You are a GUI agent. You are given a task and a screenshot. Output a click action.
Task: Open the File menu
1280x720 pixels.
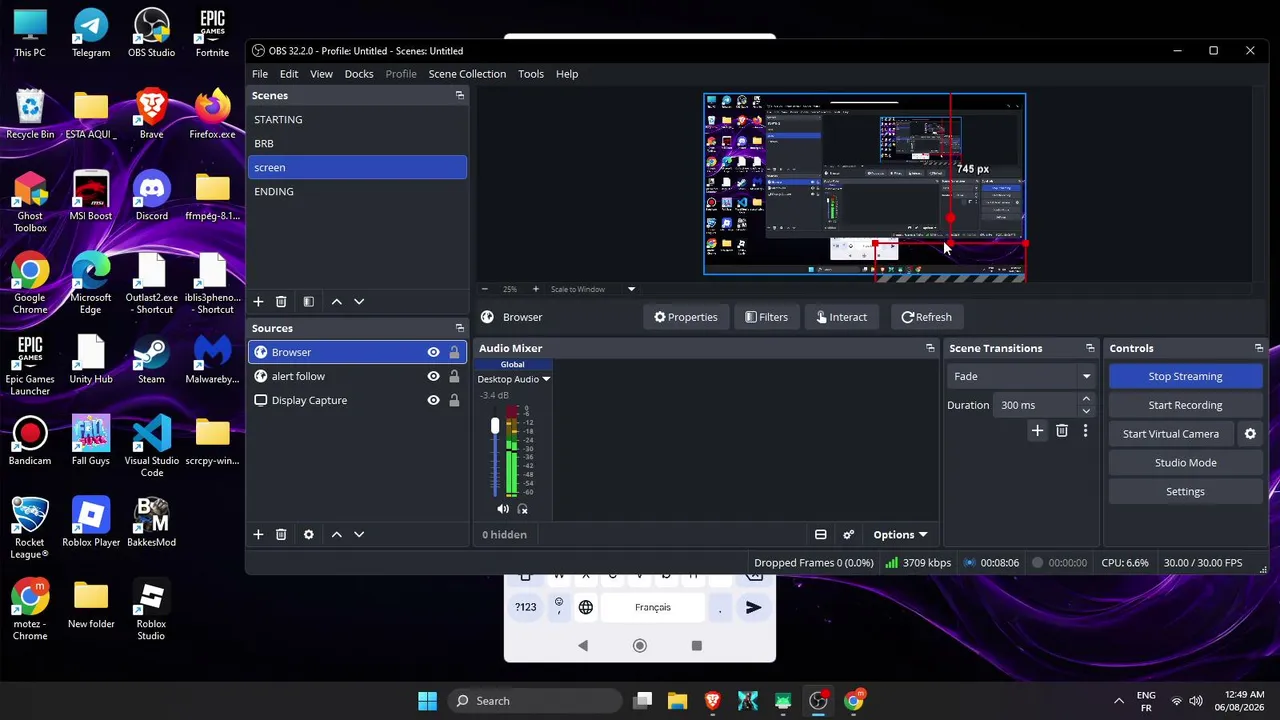(x=260, y=74)
